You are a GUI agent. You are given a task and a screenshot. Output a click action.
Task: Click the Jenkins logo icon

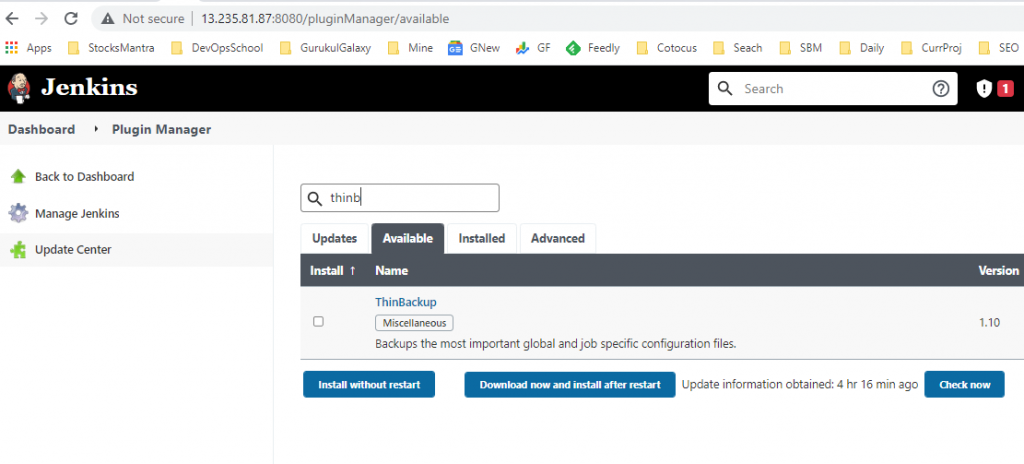click(x=19, y=88)
